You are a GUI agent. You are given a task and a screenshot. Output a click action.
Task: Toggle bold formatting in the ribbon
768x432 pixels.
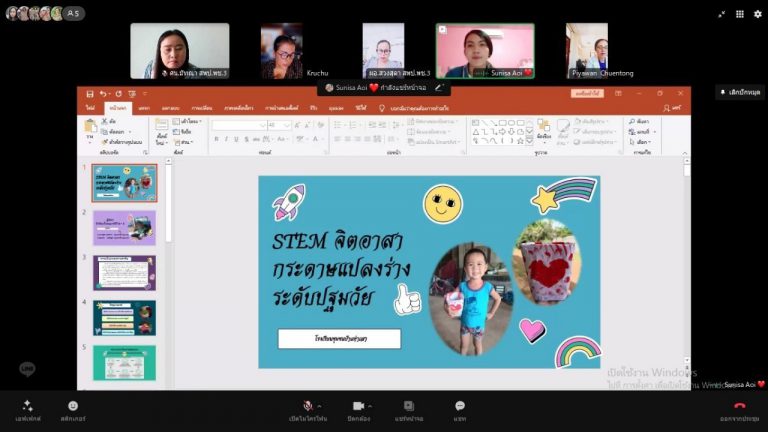pyautogui.click(x=215, y=139)
